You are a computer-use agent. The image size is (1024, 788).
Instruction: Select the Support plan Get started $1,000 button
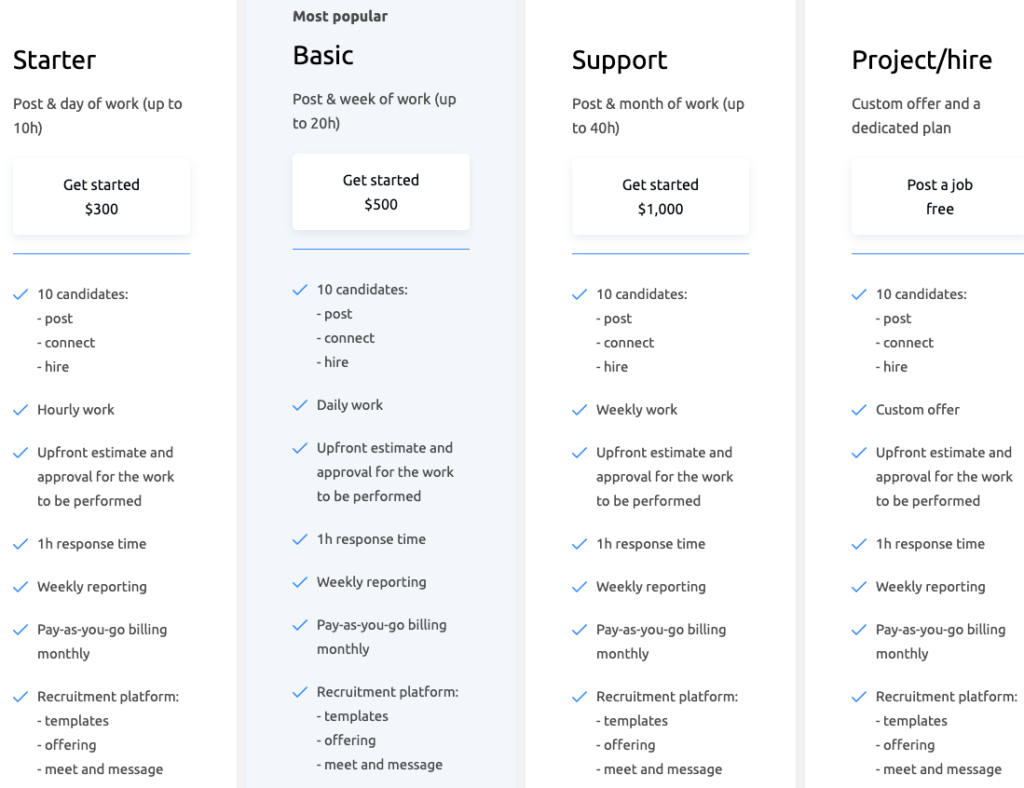click(x=660, y=197)
